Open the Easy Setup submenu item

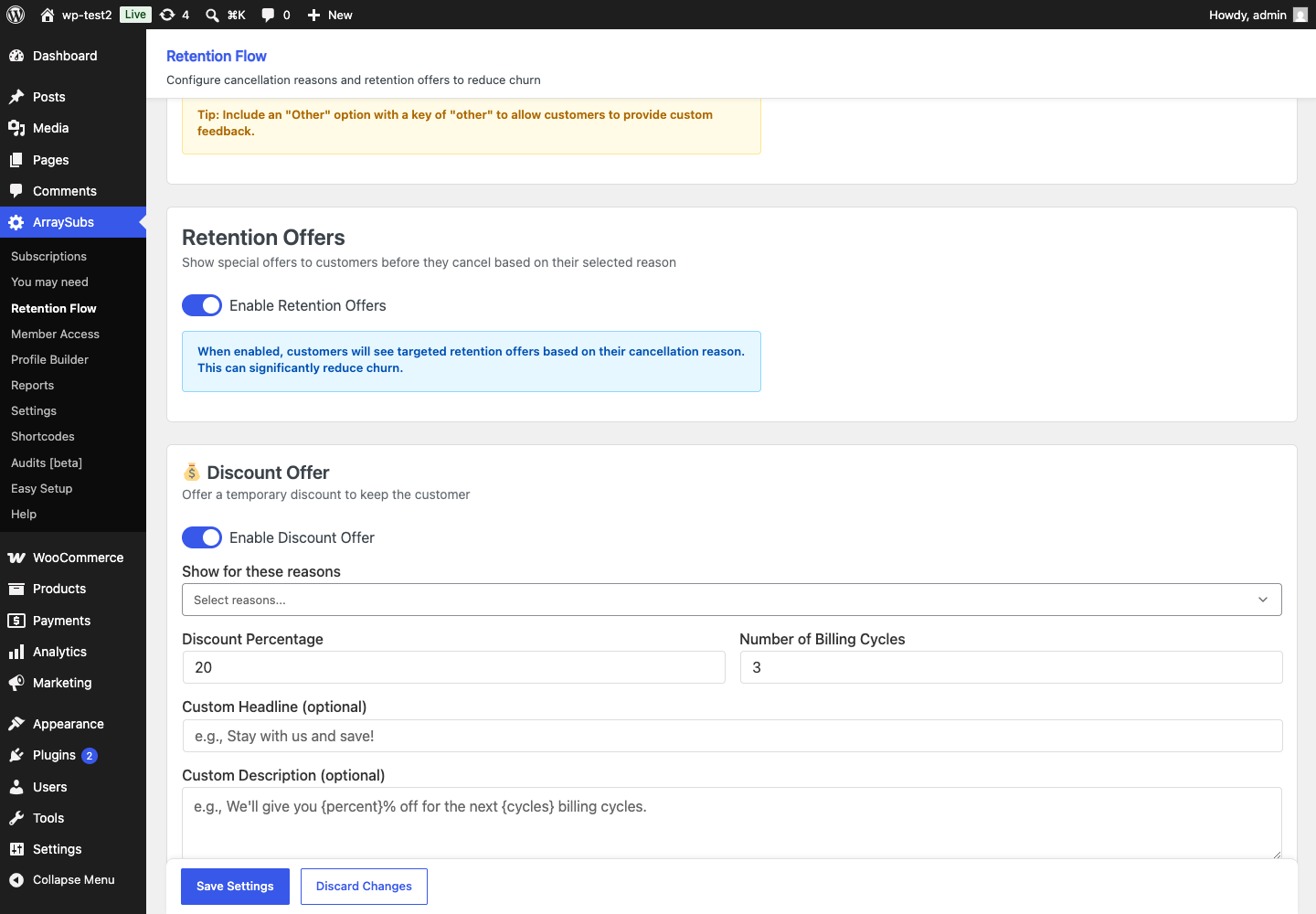[41, 489]
